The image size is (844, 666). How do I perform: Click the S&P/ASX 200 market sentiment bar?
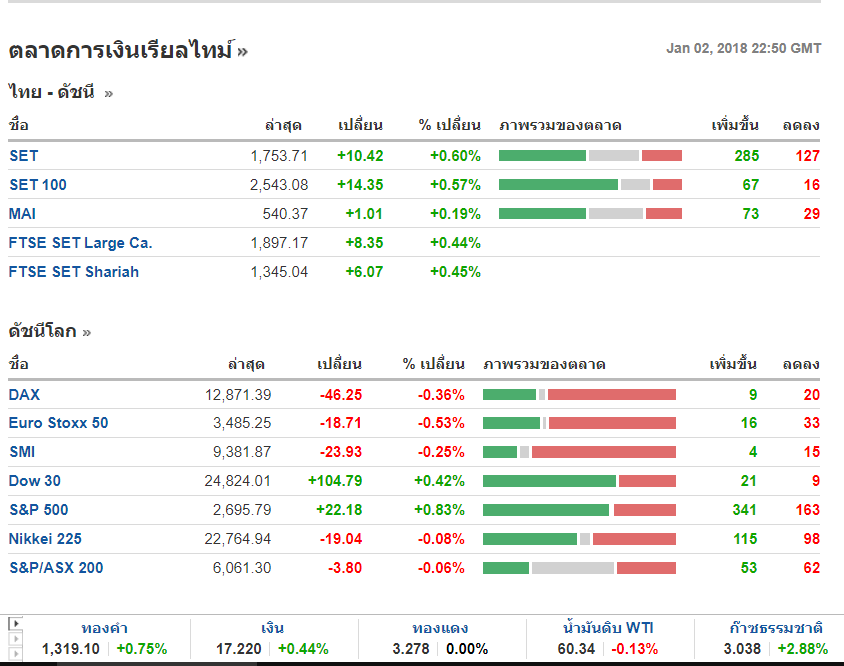pos(579,568)
